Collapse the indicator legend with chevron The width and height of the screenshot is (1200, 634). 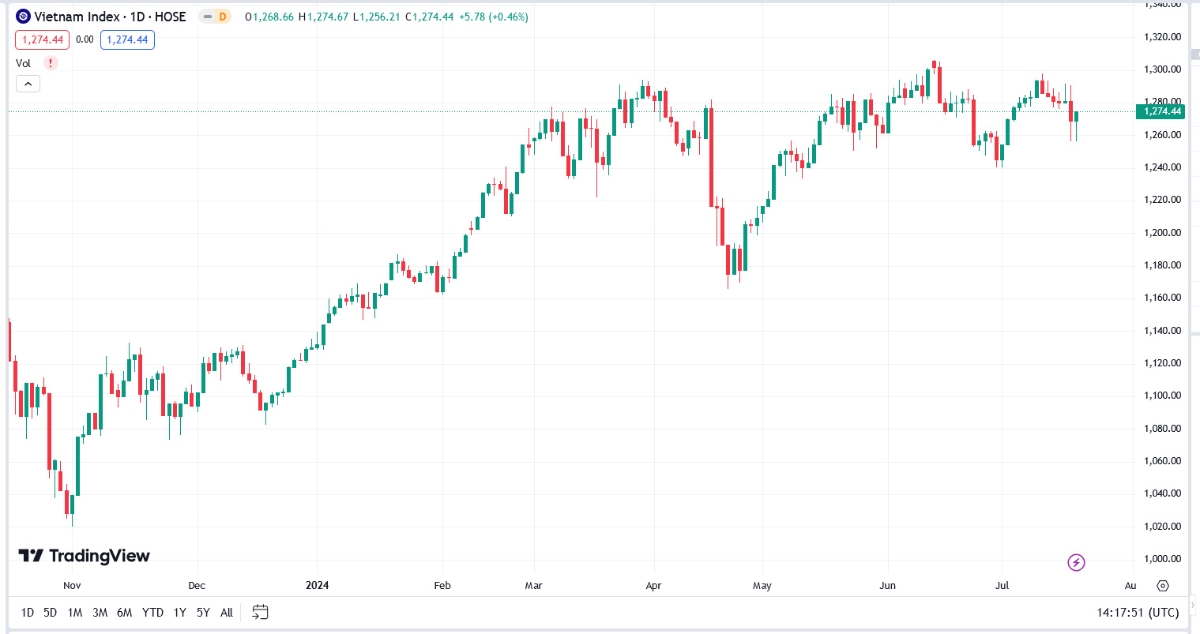[x=28, y=84]
